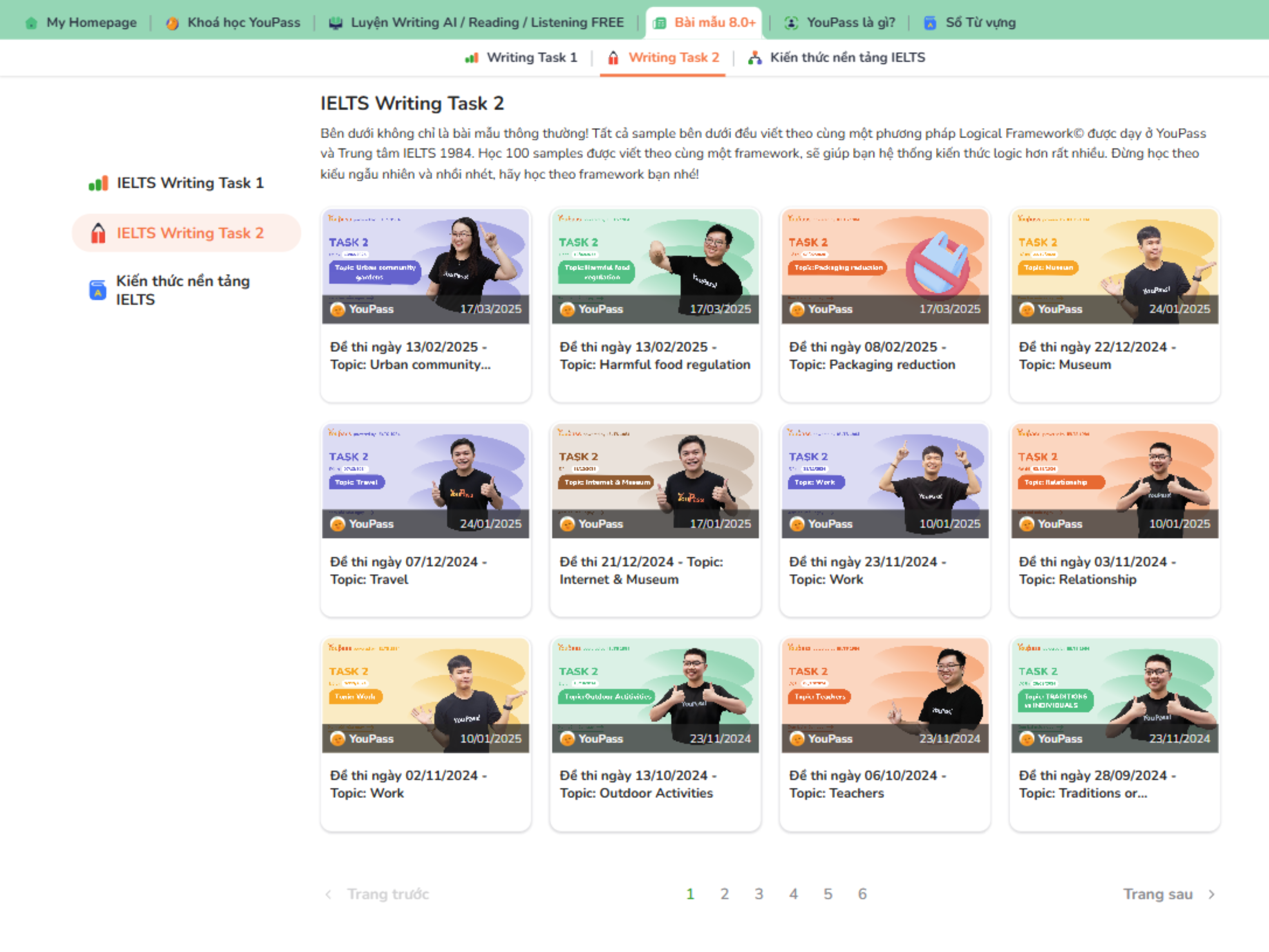Jump to page 6 of the samples
This screenshot has height=952, width=1269.
[x=862, y=894]
